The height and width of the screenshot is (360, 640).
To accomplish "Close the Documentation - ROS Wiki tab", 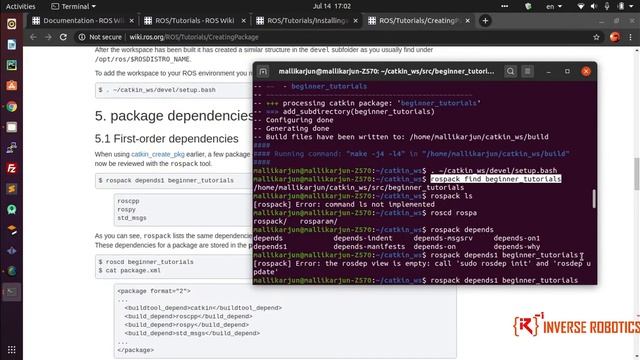I will tap(131, 20).
